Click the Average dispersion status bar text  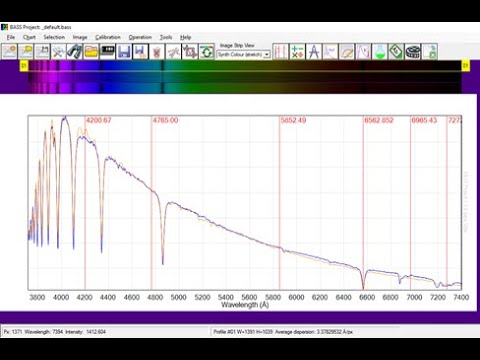[314, 332]
